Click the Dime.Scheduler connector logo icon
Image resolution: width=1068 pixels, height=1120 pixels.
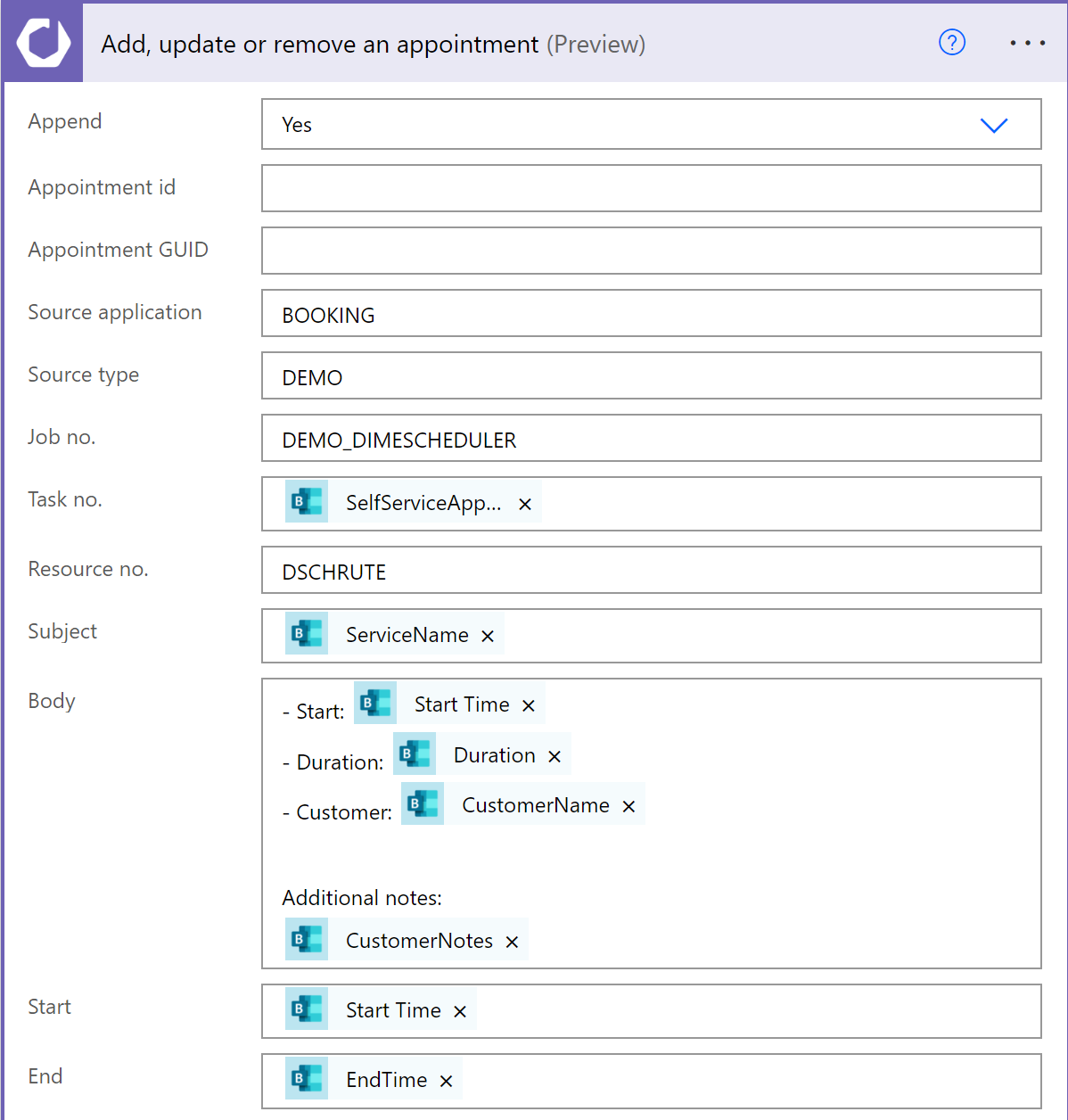coord(43,43)
